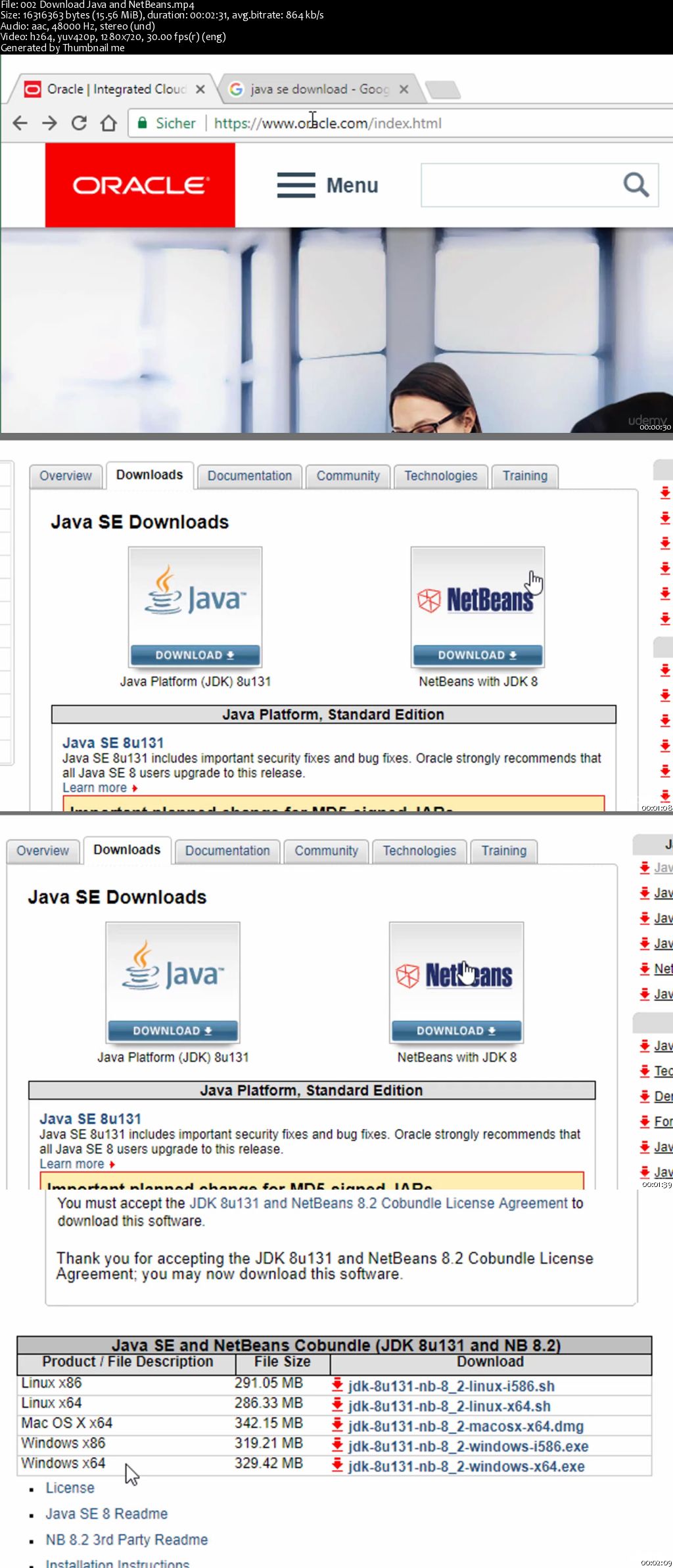This screenshot has height=1568, width=673.
Task: Click the NetBeans DOWNLOAD button in the 00:01:39 frame
Action: pyautogui.click(x=456, y=1031)
